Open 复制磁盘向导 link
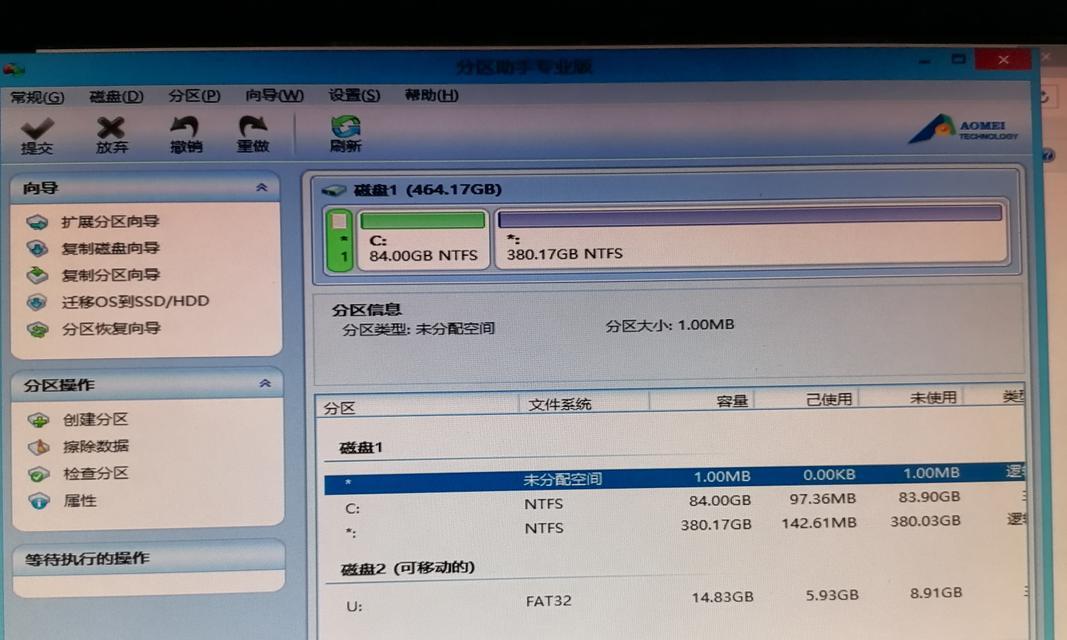Image resolution: width=1067 pixels, height=640 pixels. pyautogui.click(x=110, y=248)
